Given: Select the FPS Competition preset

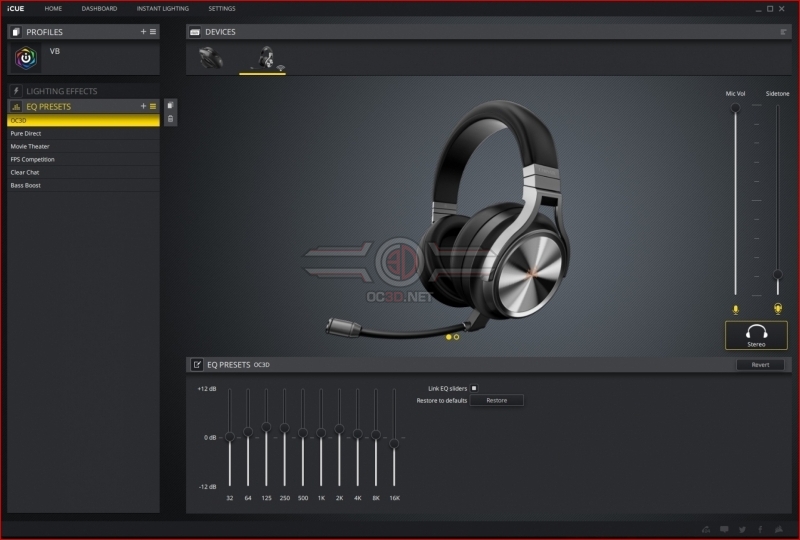Looking at the screenshot, I should (84, 159).
